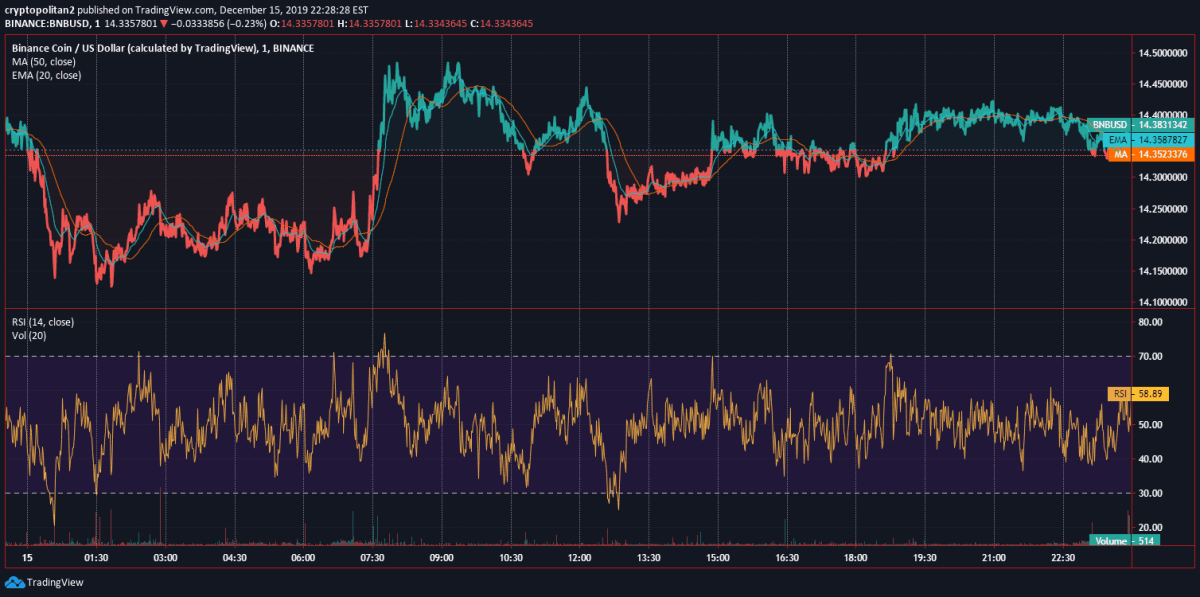Image resolution: width=1200 pixels, height=597 pixels.
Task: Click the EMA (20, close) indicator legend
Action: coord(46,75)
